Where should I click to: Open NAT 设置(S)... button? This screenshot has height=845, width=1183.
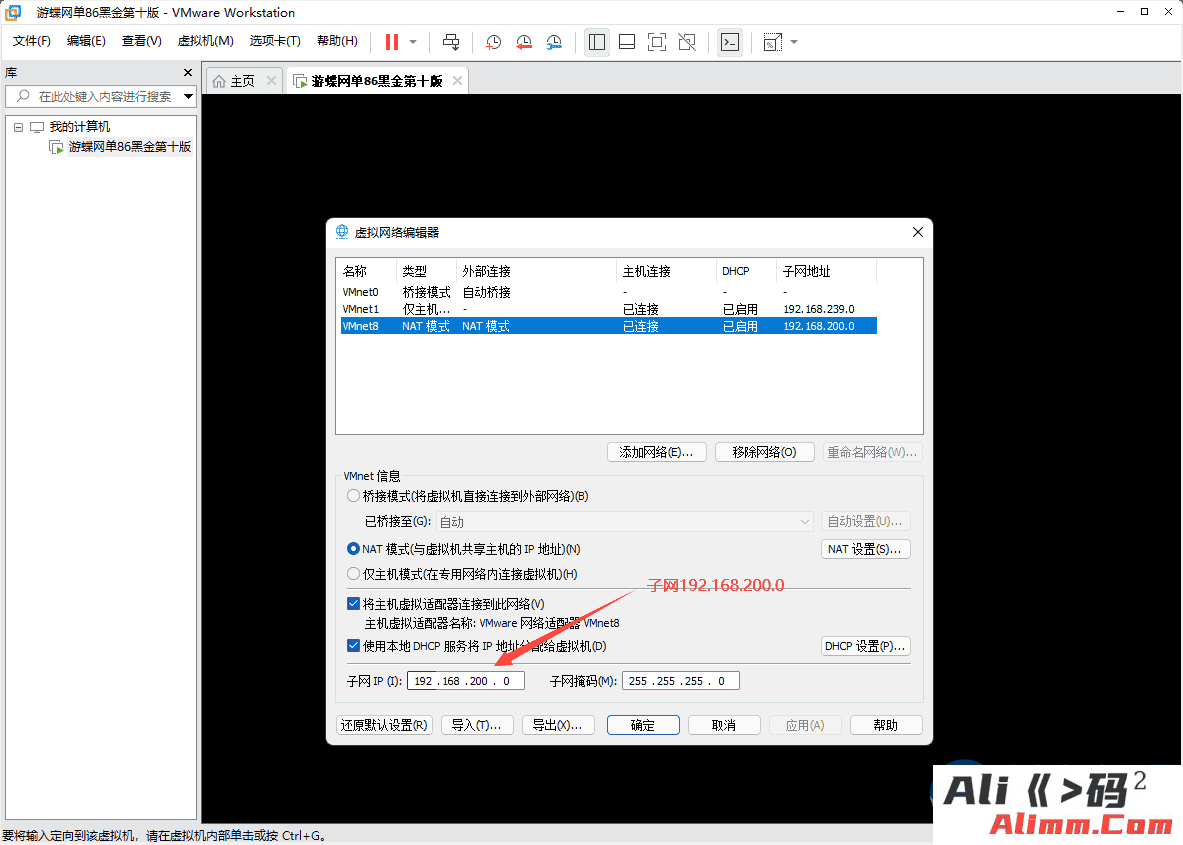(865, 548)
